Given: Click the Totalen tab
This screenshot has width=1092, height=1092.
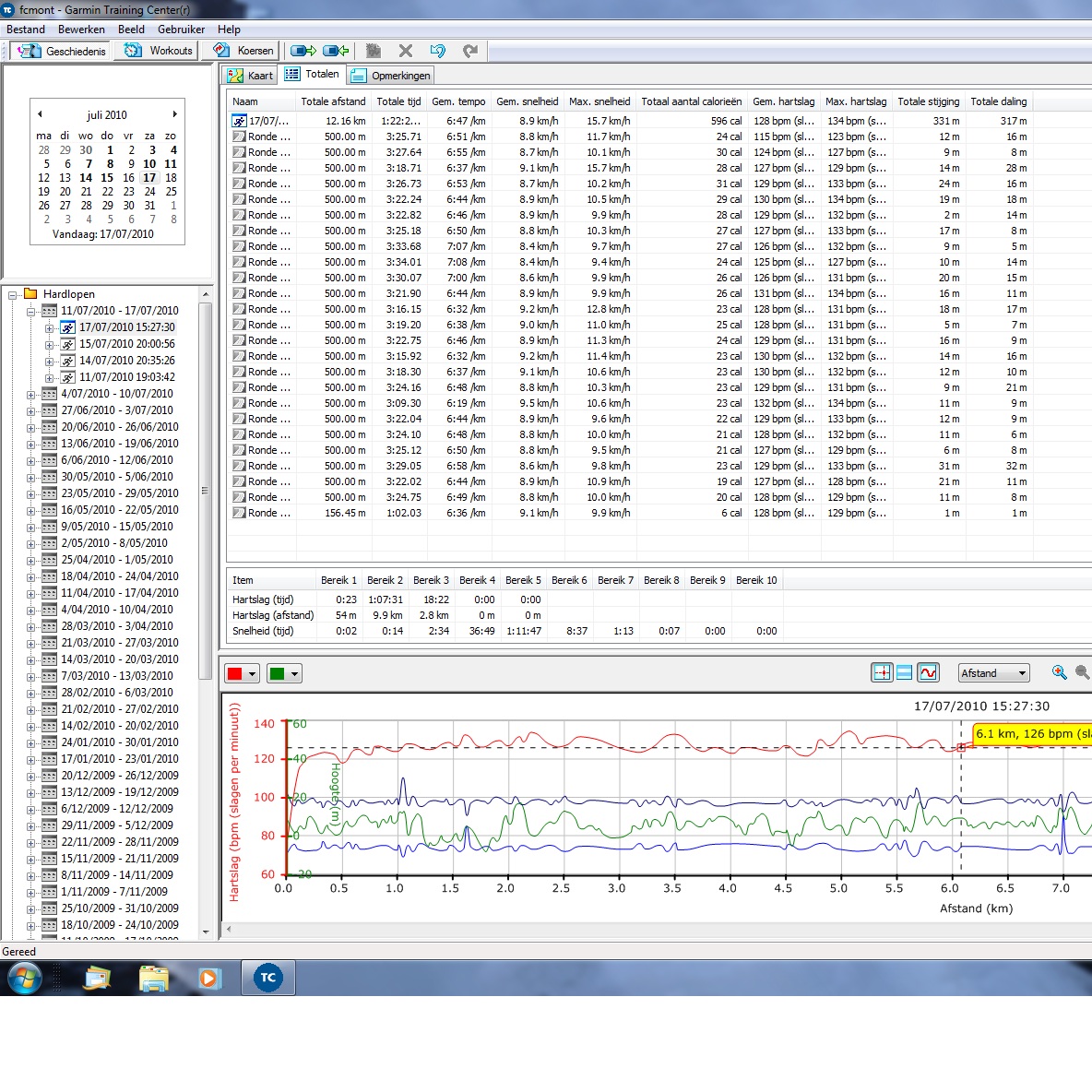Looking at the screenshot, I should point(313,74).
